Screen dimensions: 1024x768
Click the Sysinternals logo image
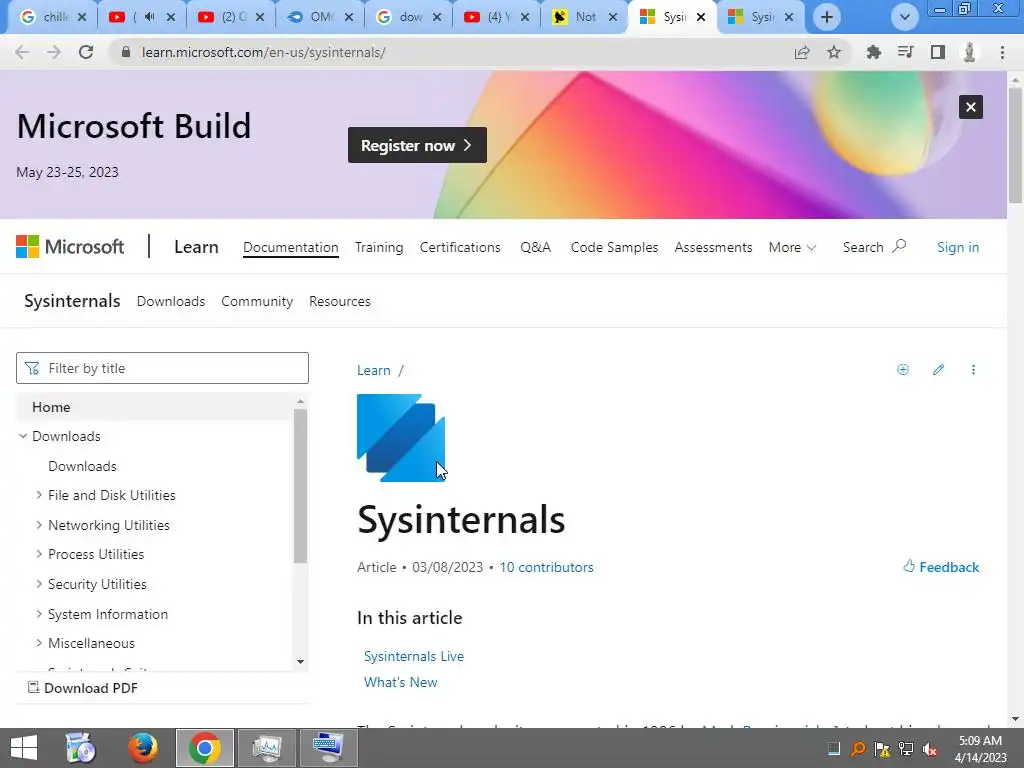[x=401, y=438]
